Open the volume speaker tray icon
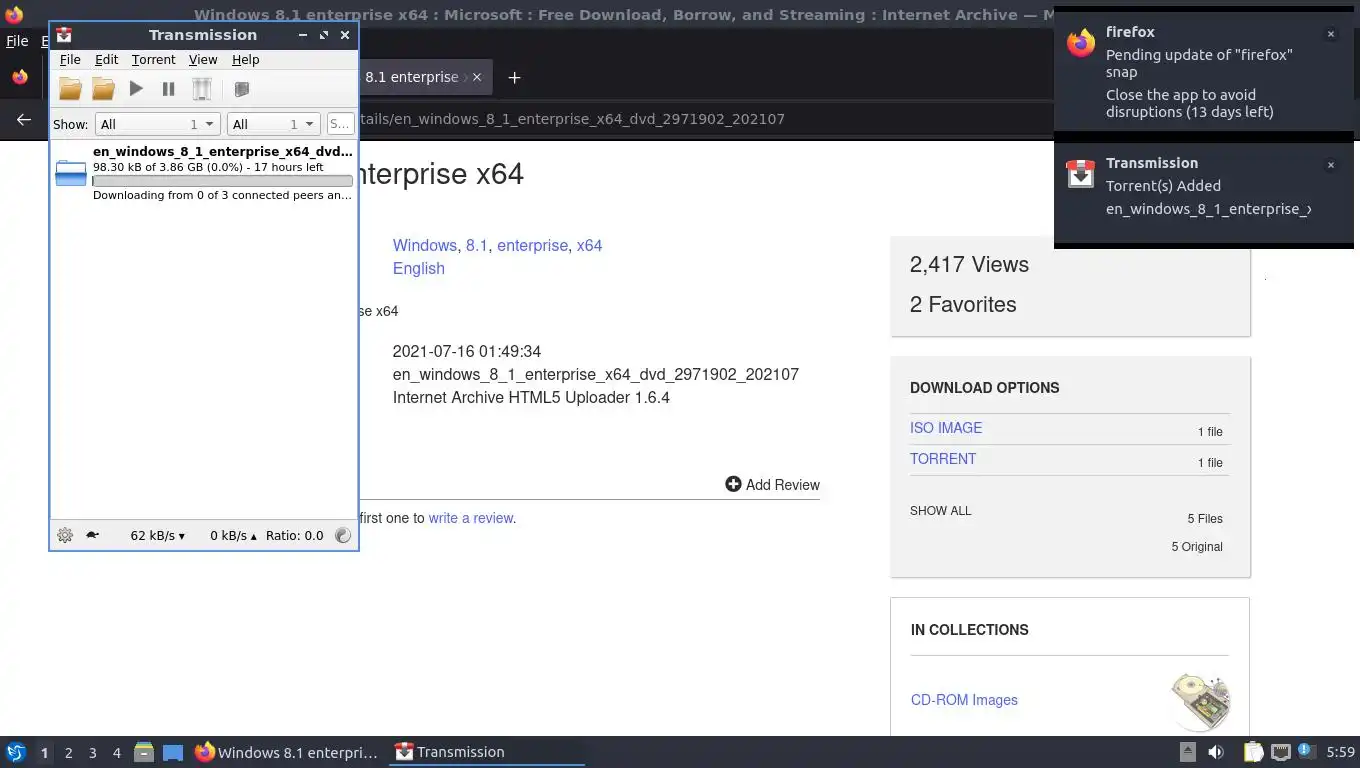1360x768 pixels. [x=1216, y=752]
